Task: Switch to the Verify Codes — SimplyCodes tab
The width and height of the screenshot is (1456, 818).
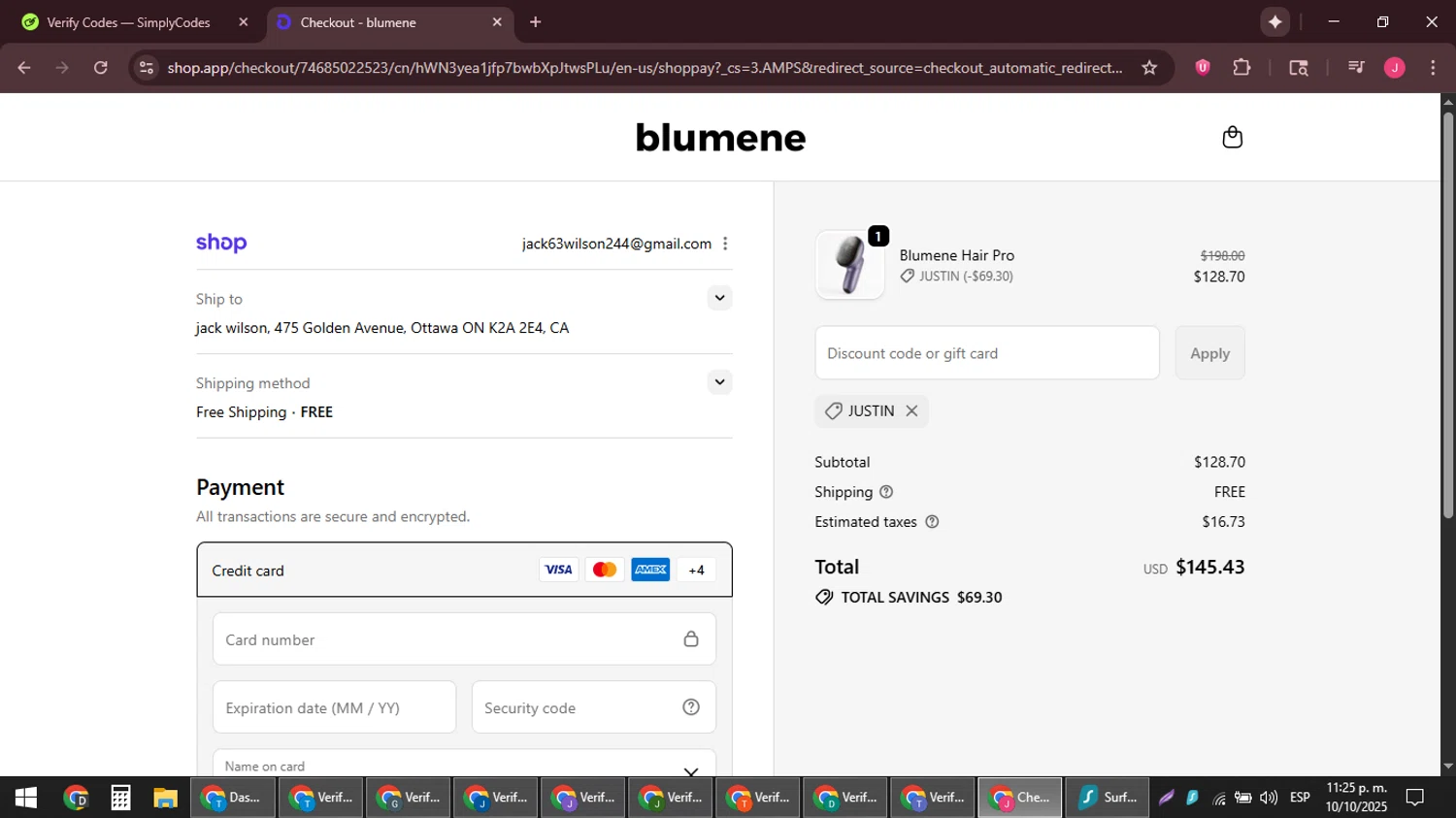Action: pos(128,22)
